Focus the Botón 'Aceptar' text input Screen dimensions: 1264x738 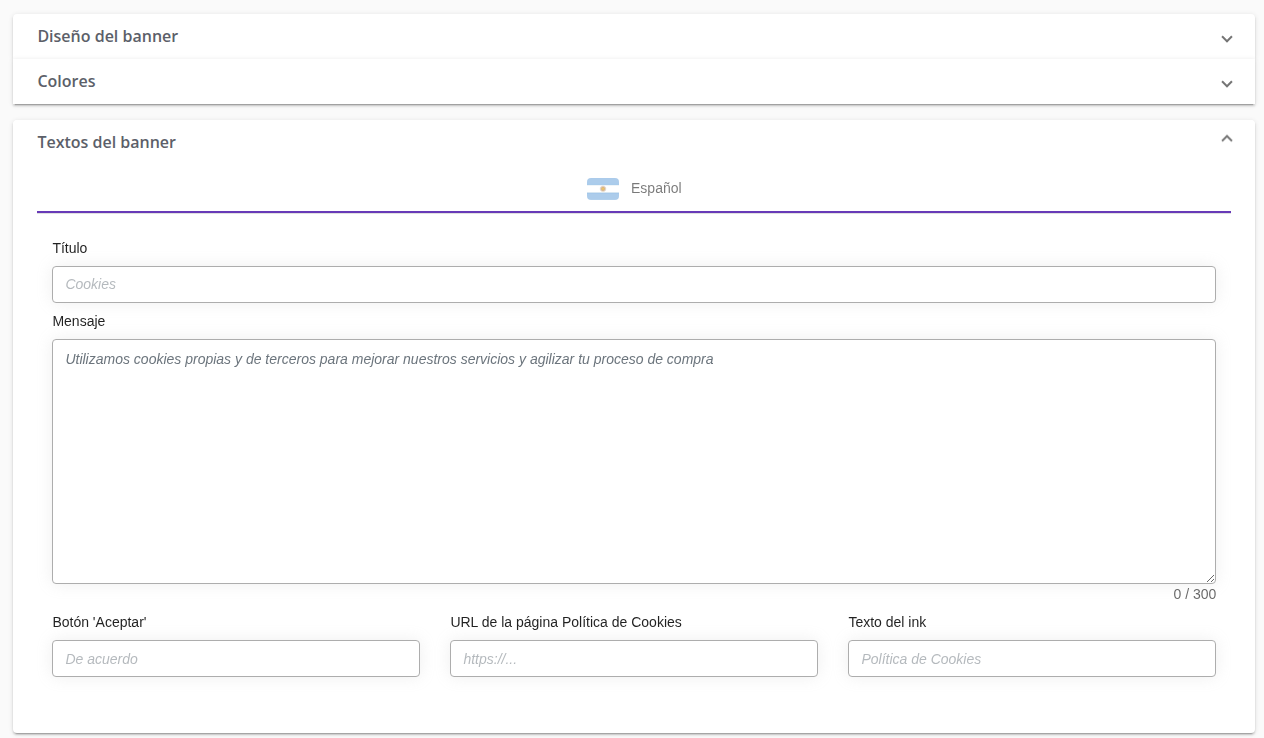coord(236,659)
